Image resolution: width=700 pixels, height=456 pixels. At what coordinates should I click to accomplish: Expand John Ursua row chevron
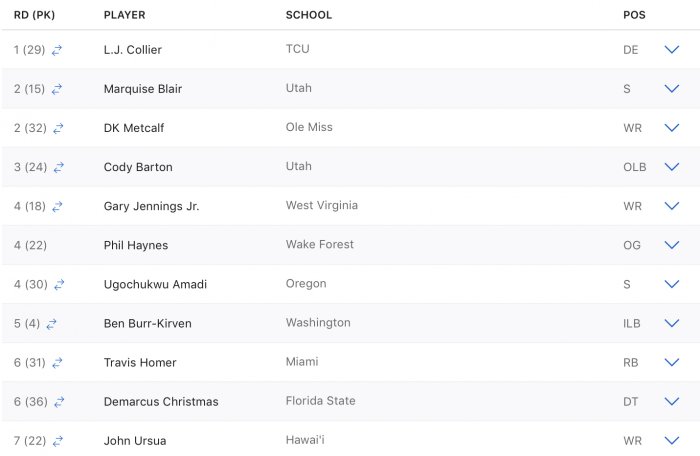click(671, 440)
